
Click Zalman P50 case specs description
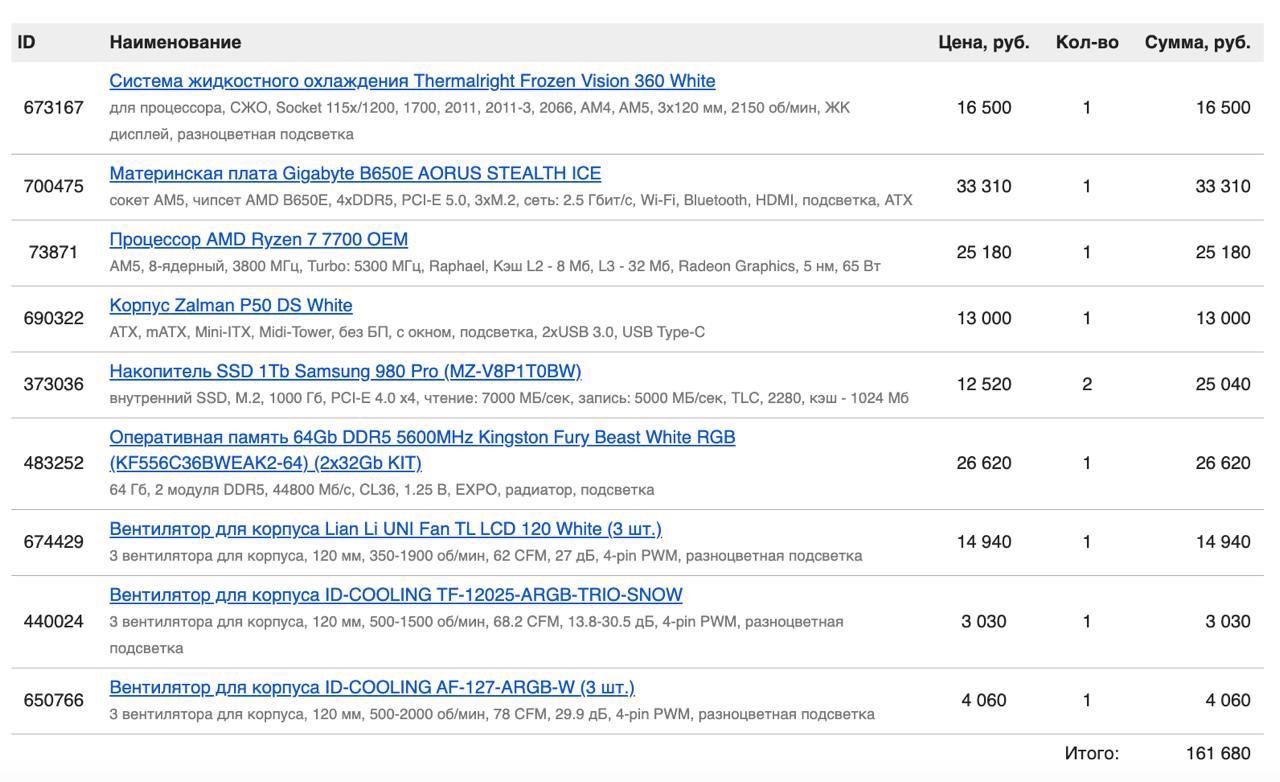click(407, 332)
